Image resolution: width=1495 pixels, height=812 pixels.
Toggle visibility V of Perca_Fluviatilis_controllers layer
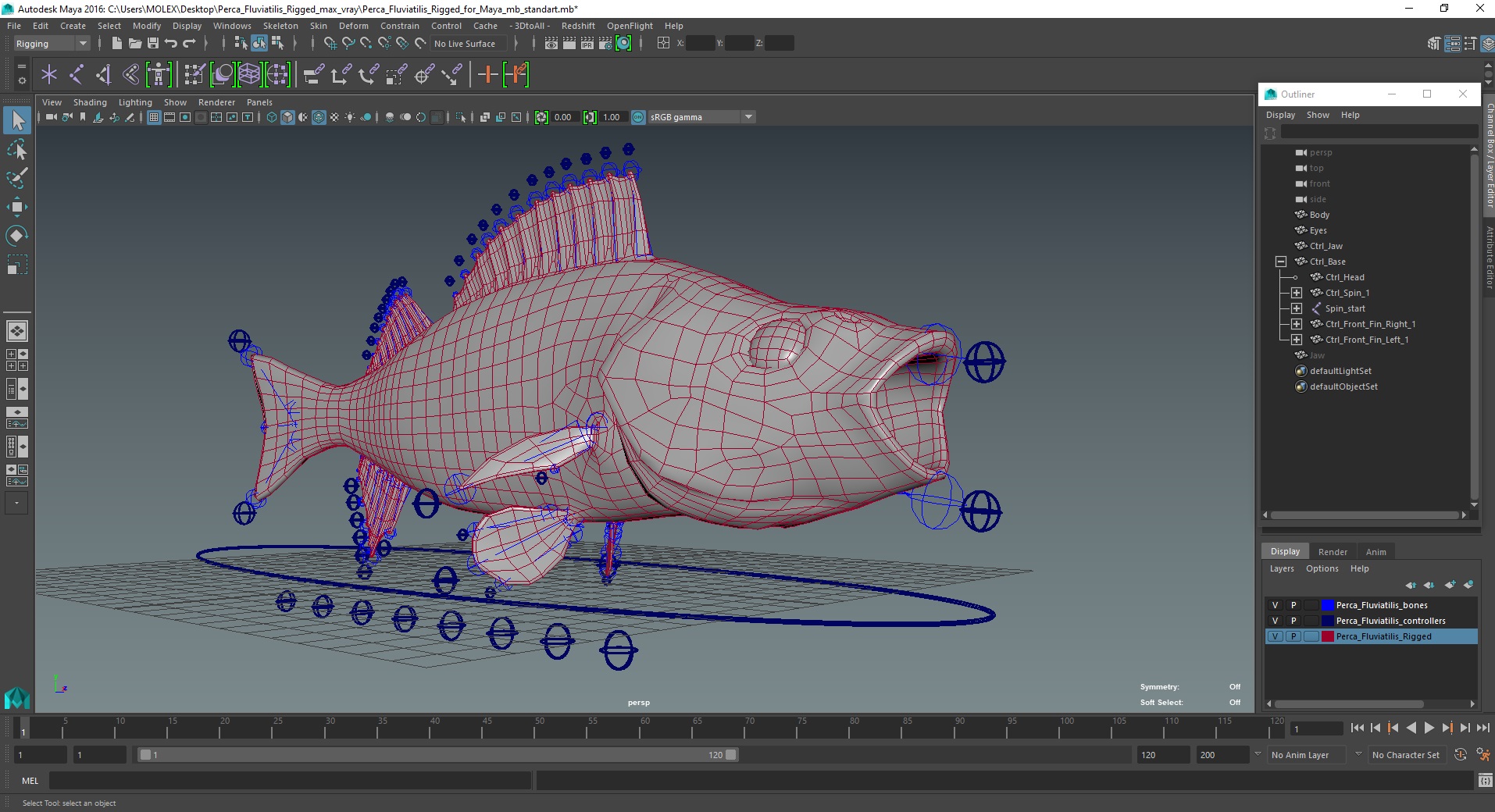[1275, 621]
